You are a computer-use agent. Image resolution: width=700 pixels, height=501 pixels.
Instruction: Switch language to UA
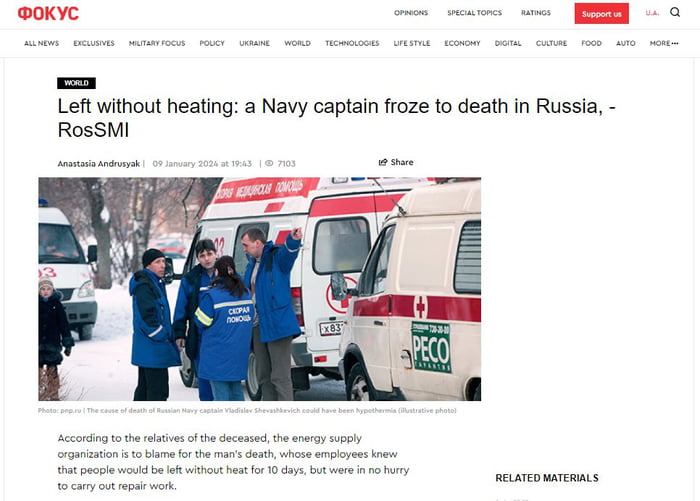click(x=652, y=13)
